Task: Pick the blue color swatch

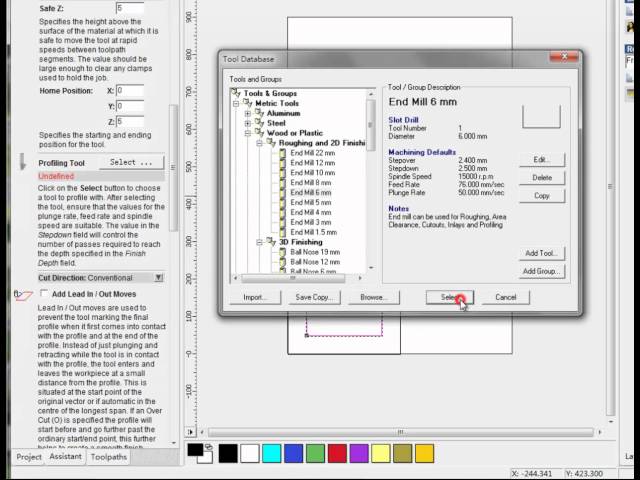Action: (293, 453)
